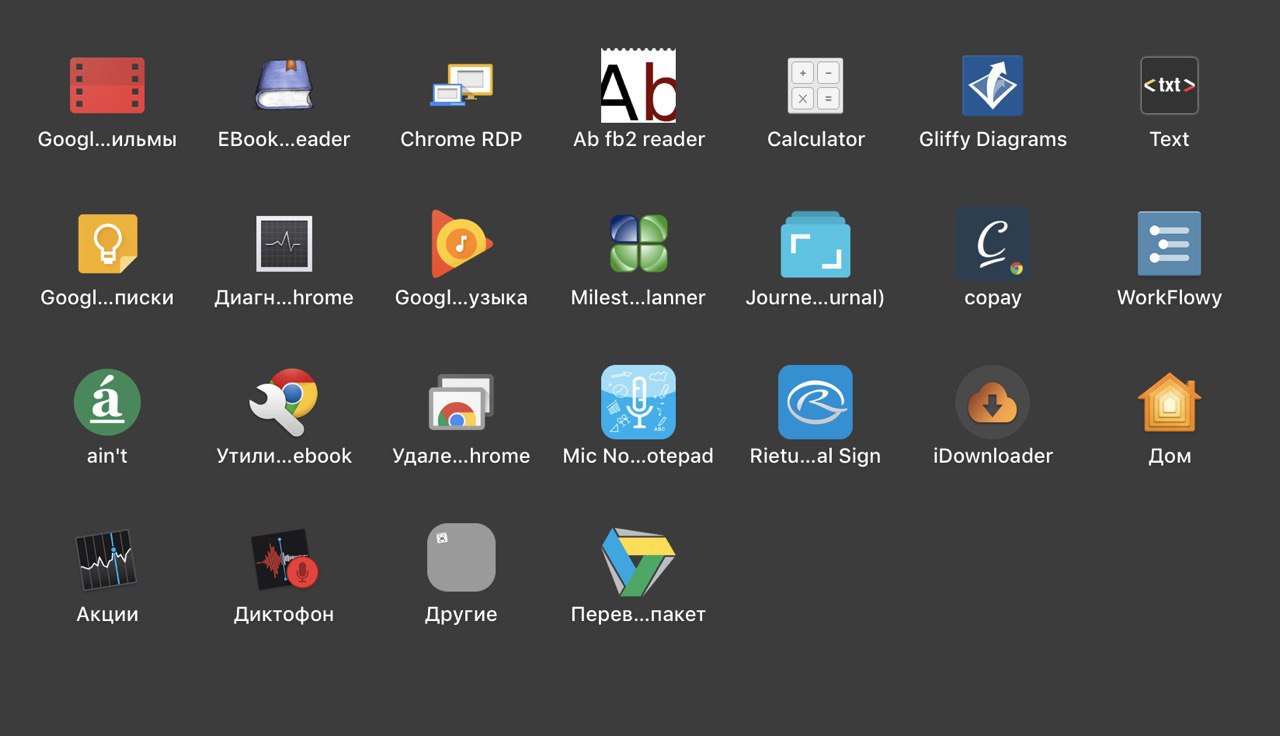Open the Calculator app
The width and height of the screenshot is (1280, 736).
coord(816,85)
